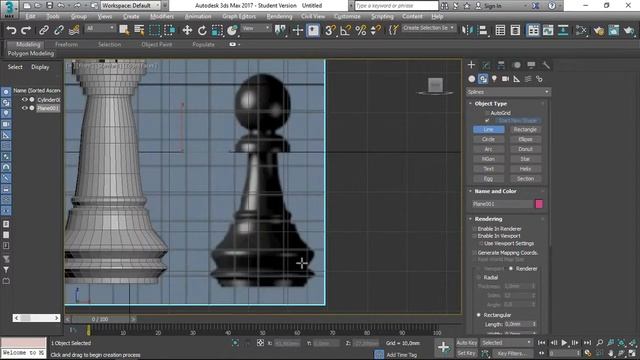This screenshot has width=640, height=360.
Task: Open the Modify tab in command panel
Action: tap(486, 65)
